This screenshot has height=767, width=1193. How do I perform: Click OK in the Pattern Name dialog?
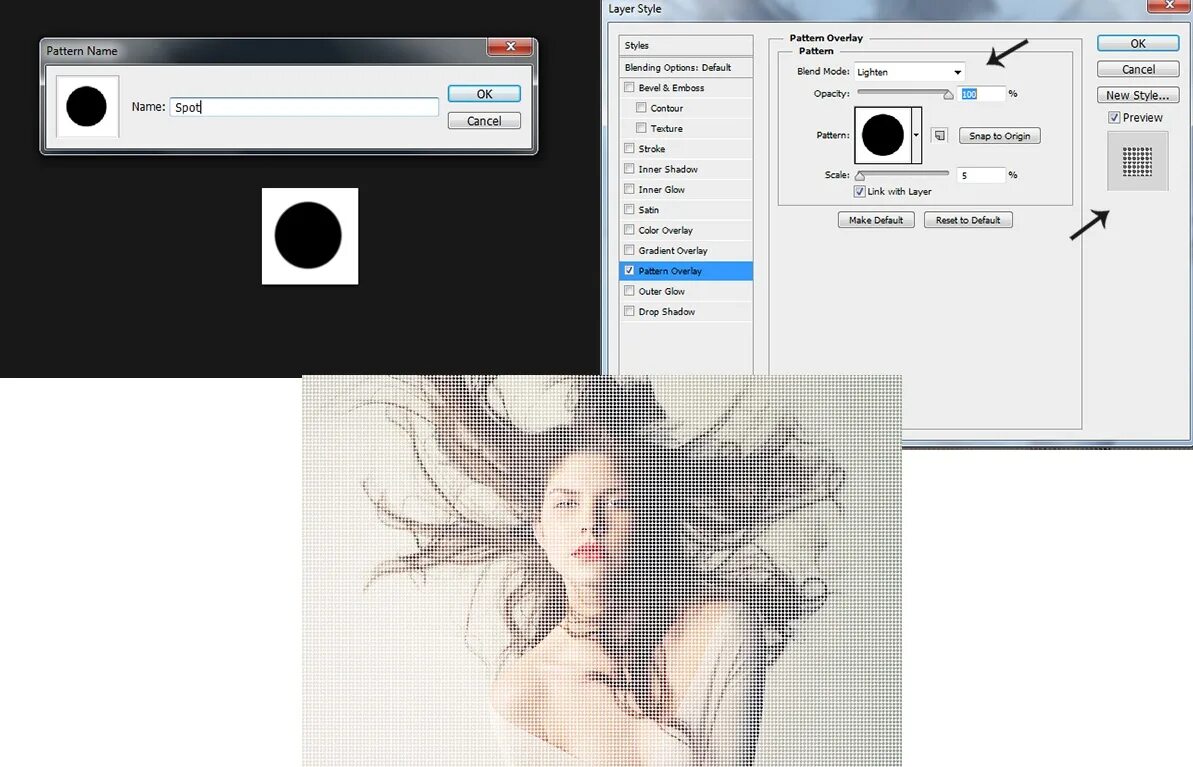484,94
